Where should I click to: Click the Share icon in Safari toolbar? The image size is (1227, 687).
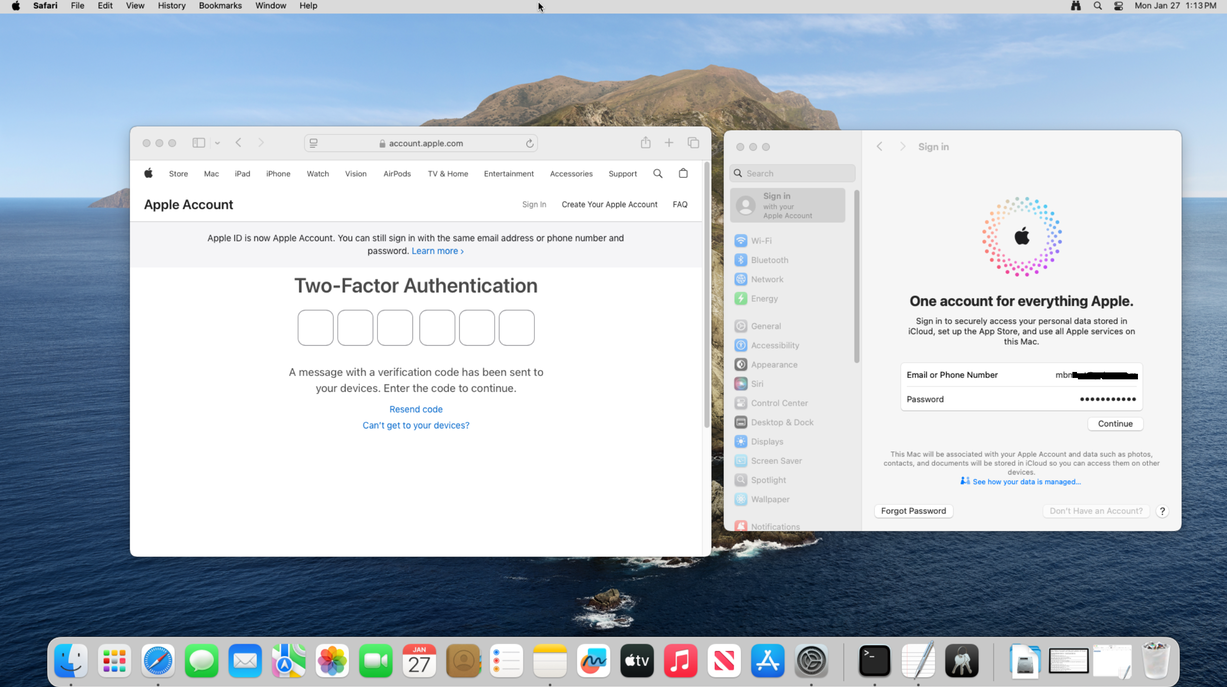coord(646,143)
